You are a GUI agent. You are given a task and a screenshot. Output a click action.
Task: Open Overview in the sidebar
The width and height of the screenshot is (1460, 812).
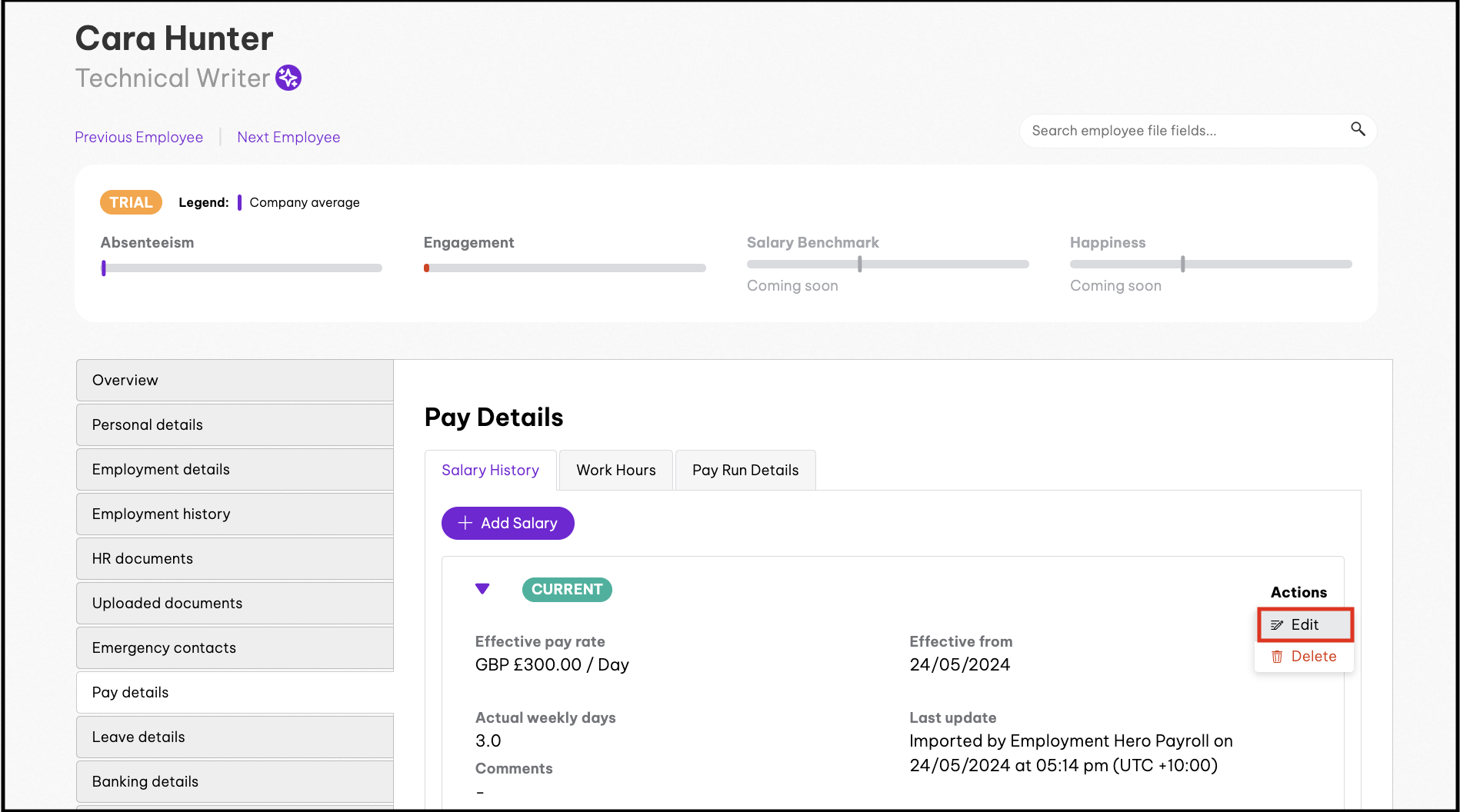(x=235, y=380)
